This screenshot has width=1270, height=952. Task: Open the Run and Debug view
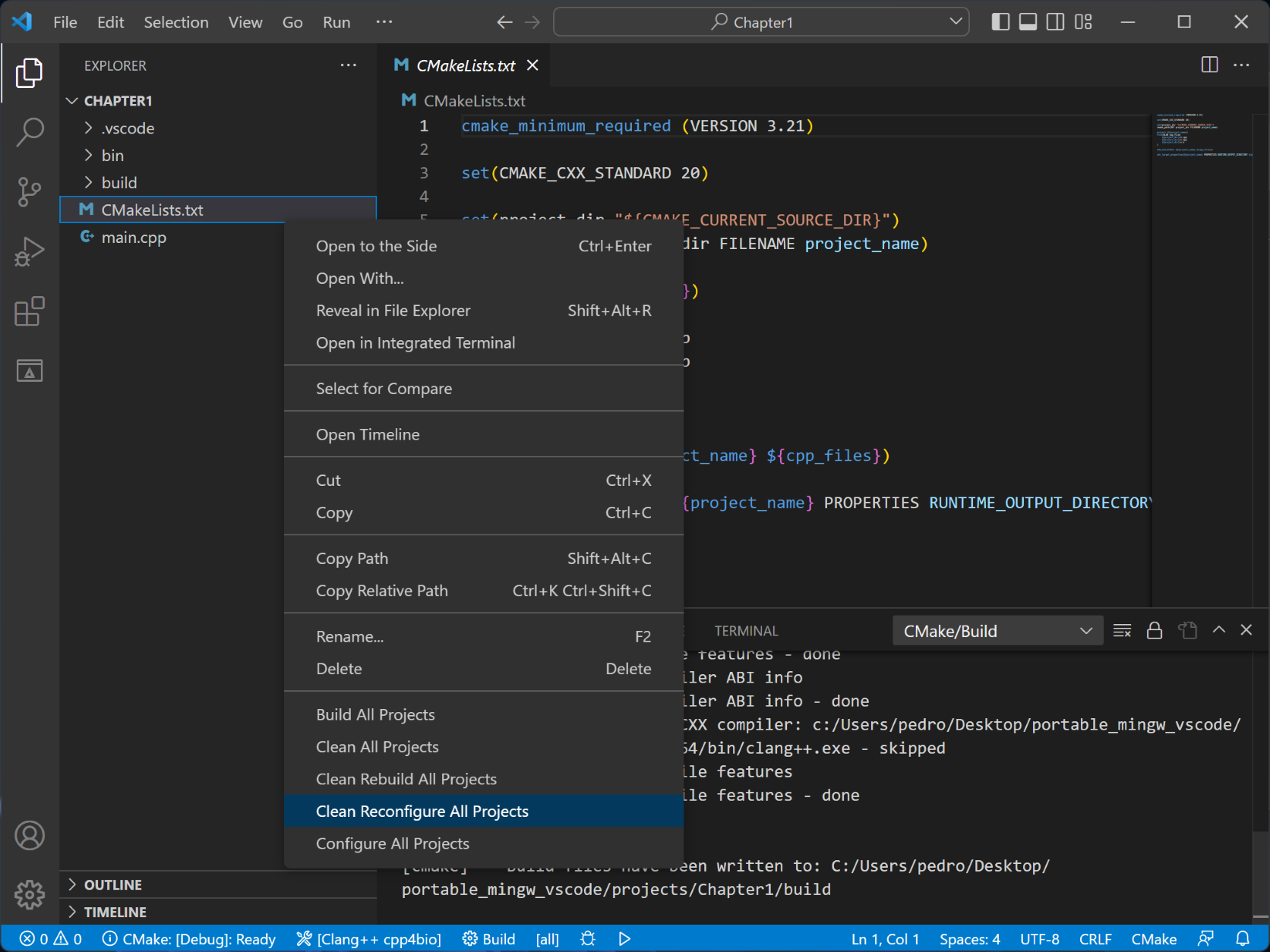click(x=30, y=251)
